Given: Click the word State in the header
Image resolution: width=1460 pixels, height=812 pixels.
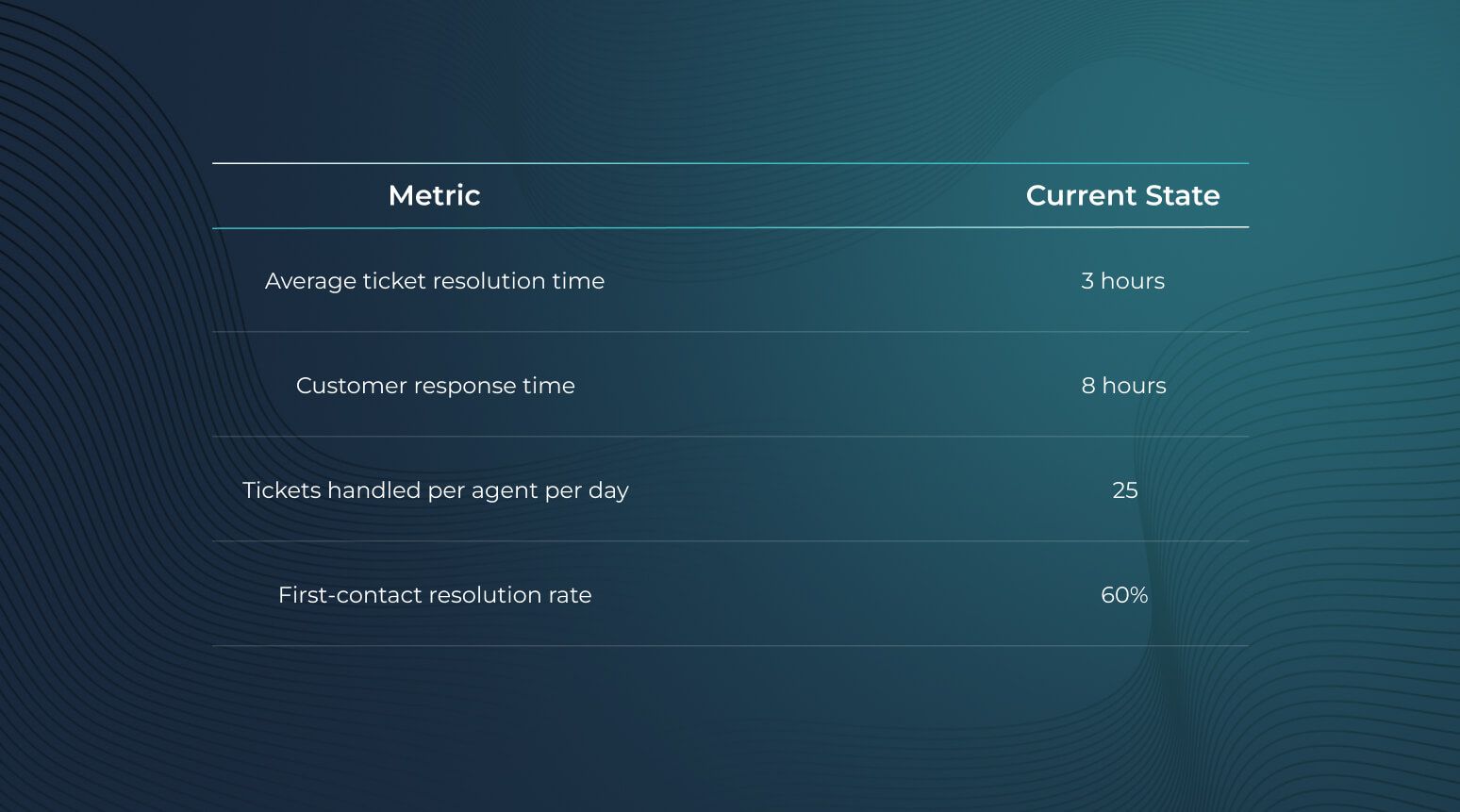Looking at the screenshot, I should tap(1182, 195).
